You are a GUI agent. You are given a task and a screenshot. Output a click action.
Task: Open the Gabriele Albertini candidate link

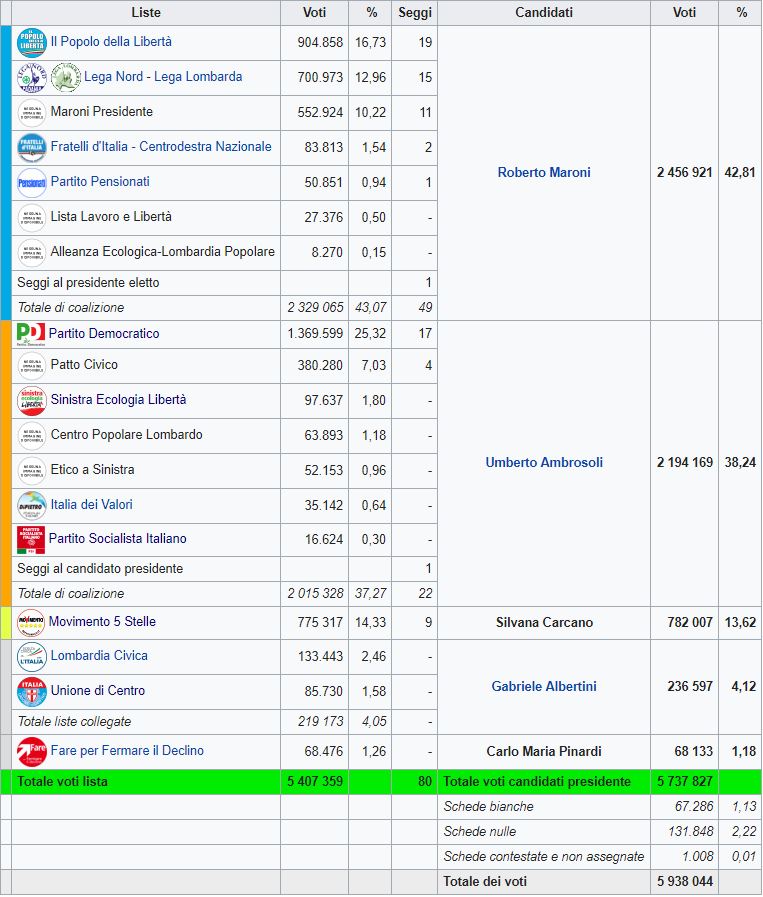click(544, 687)
